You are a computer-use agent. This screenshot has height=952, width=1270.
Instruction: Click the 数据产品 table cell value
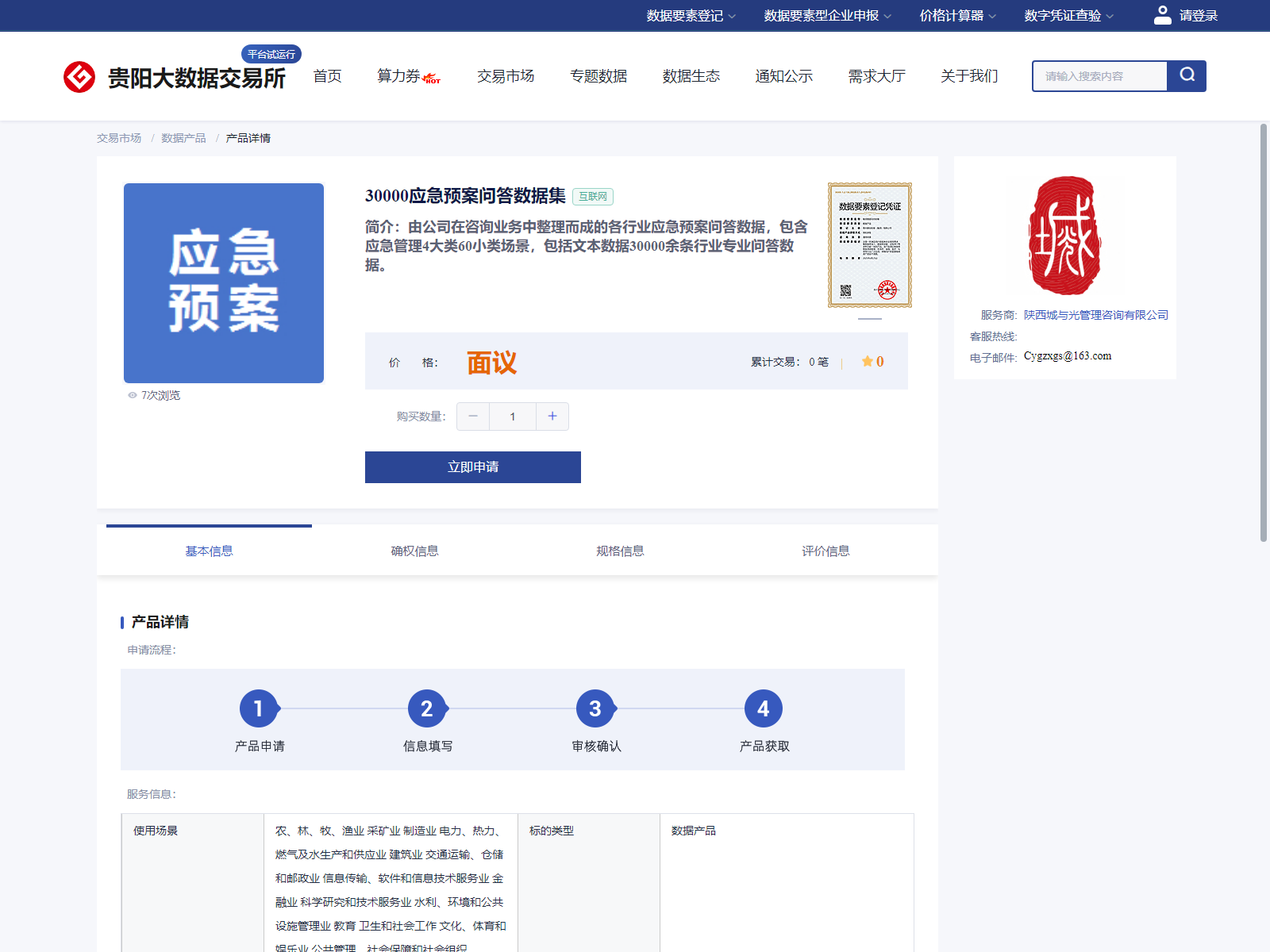[x=694, y=831]
